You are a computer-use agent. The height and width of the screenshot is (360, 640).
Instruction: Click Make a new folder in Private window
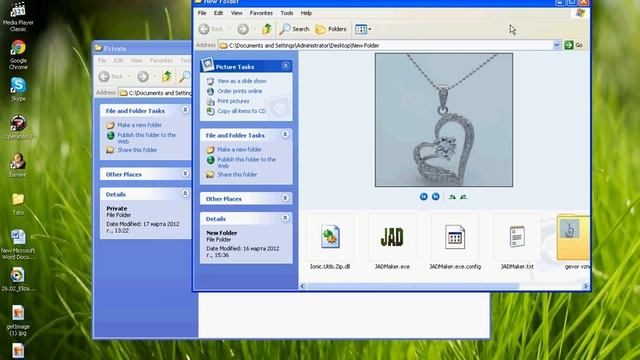point(140,125)
